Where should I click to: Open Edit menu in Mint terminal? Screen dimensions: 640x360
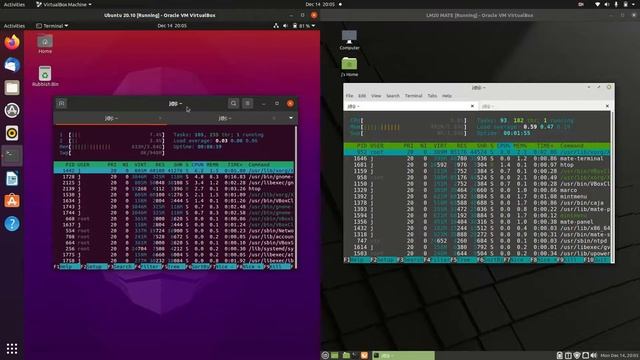pyautogui.click(x=362, y=96)
